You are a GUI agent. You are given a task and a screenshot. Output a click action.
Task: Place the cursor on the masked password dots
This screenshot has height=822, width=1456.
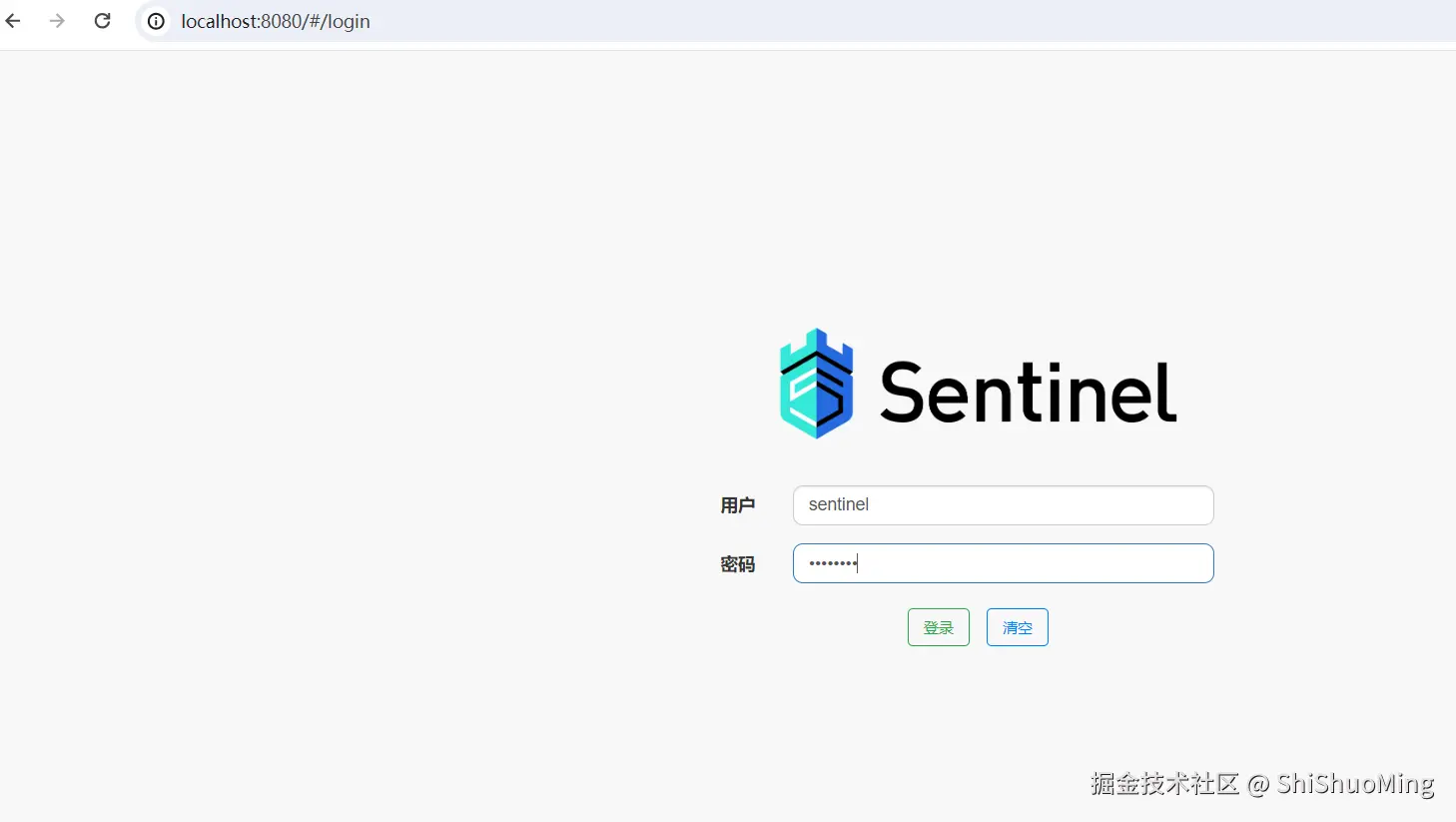[833, 563]
